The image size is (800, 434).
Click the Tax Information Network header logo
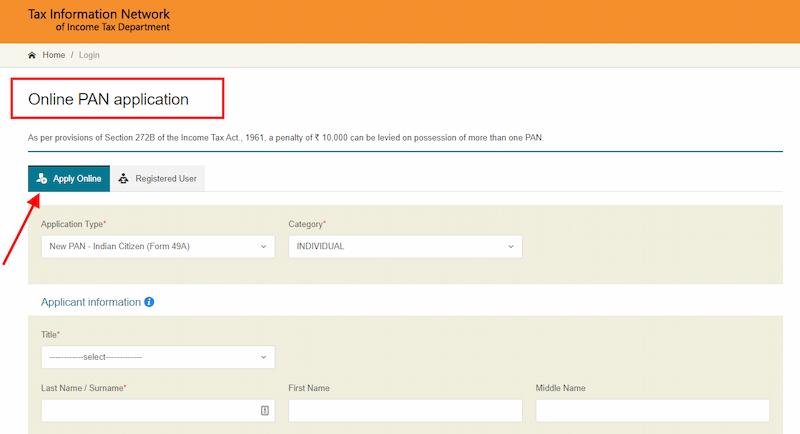(99, 20)
